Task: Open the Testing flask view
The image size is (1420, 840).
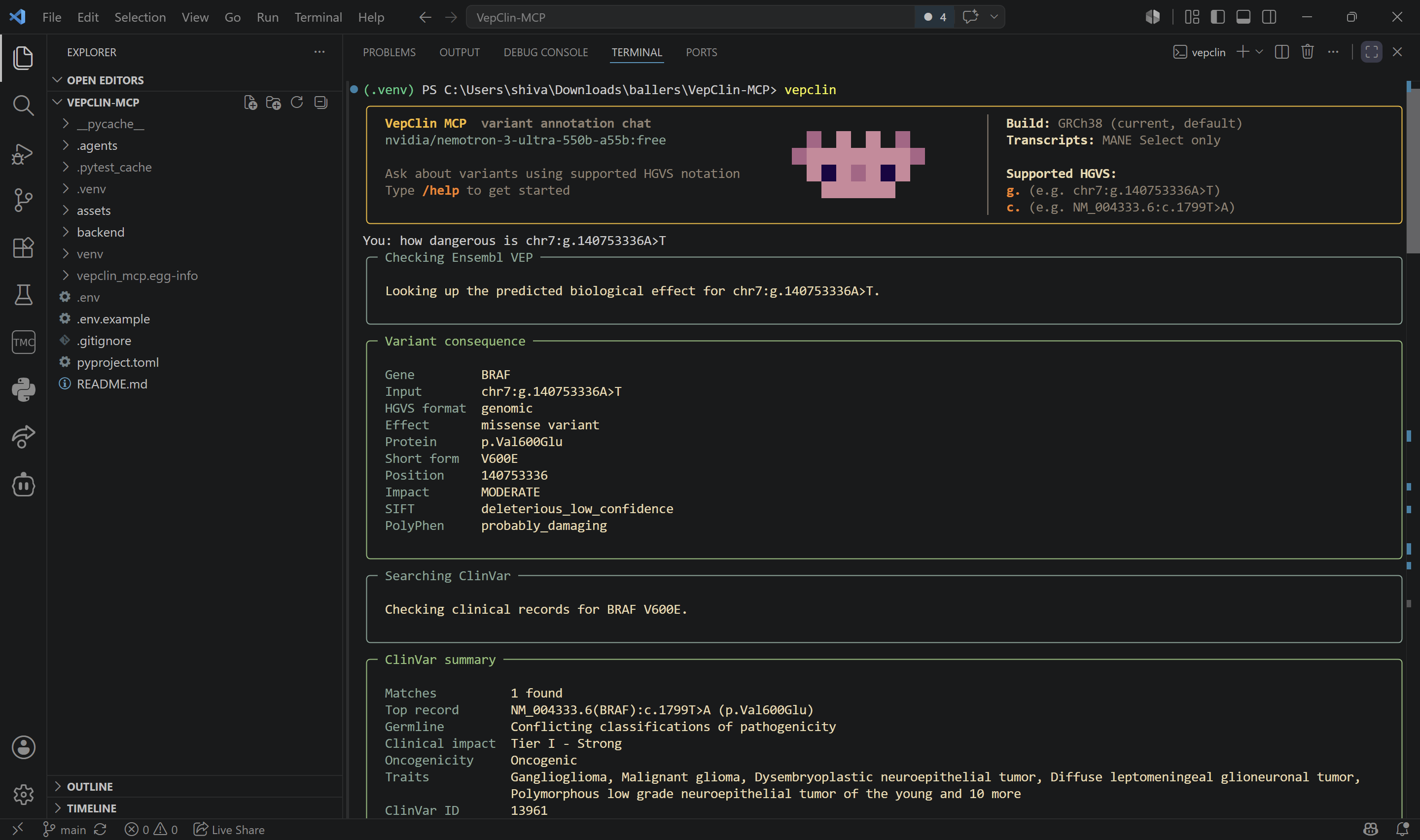Action: 23,295
